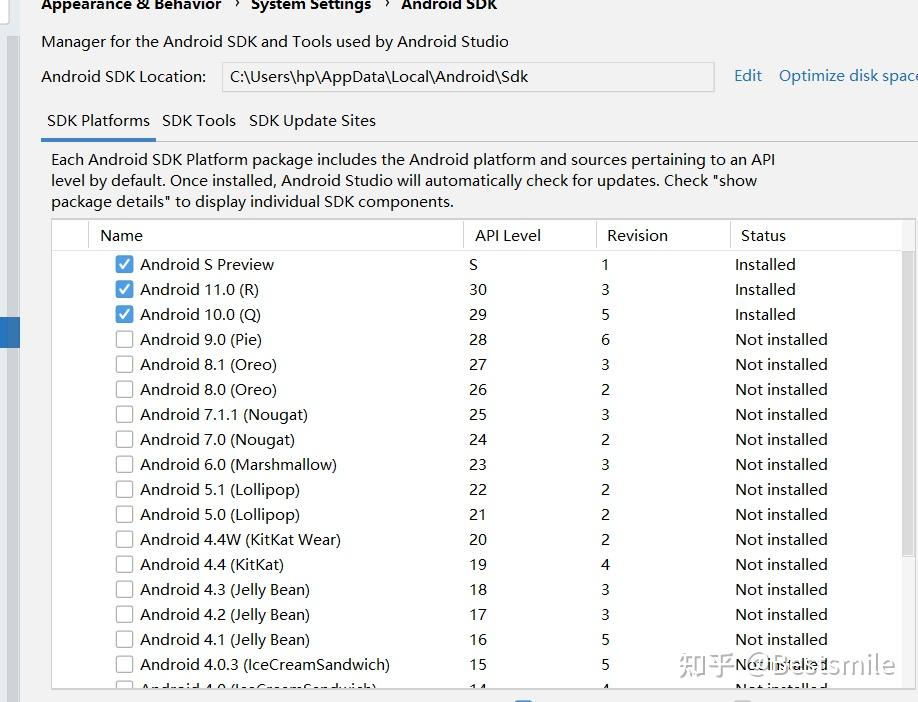Click Not installed status of Android 9.0 (Pie)
The height and width of the screenshot is (702, 918).
click(x=781, y=340)
